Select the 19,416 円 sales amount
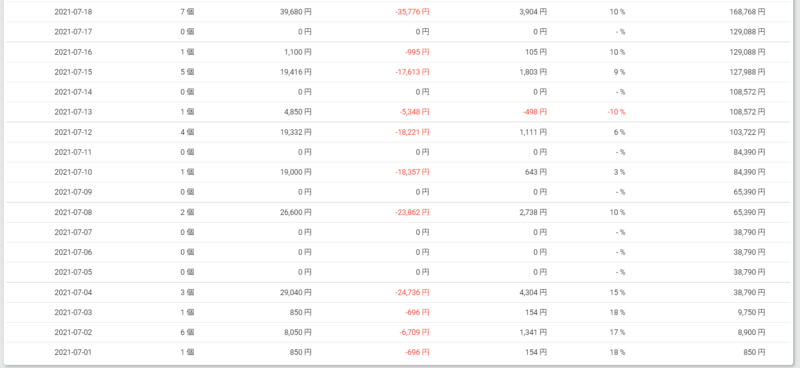Viewport: 800px width, 368px height. tap(295, 72)
